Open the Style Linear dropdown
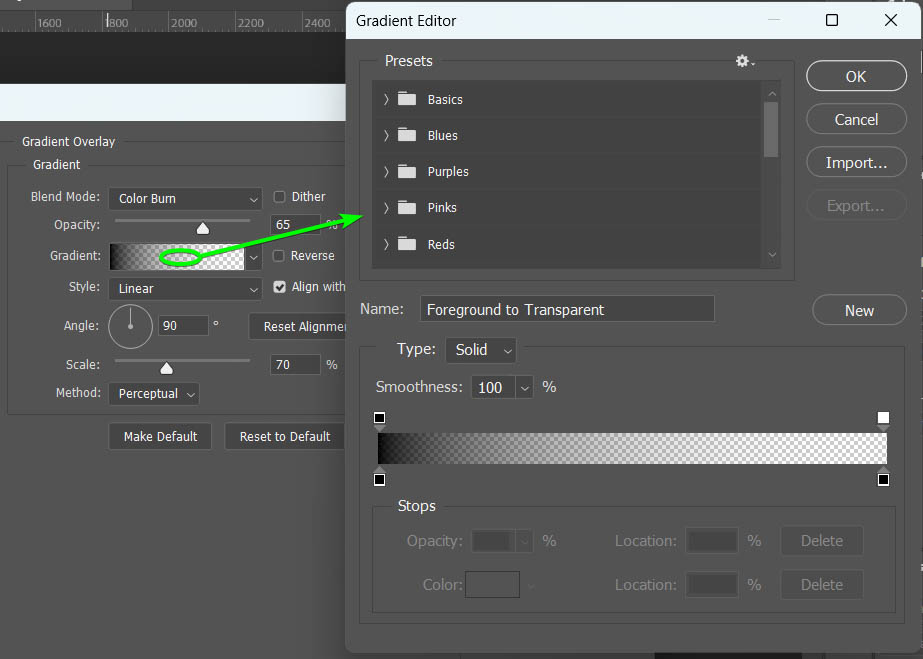Viewport: 923px width, 659px height. tap(185, 289)
